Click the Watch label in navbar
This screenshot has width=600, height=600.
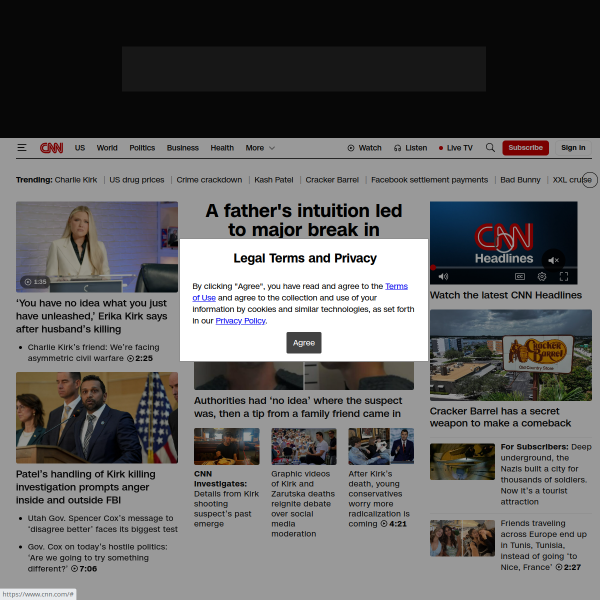(x=370, y=148)
